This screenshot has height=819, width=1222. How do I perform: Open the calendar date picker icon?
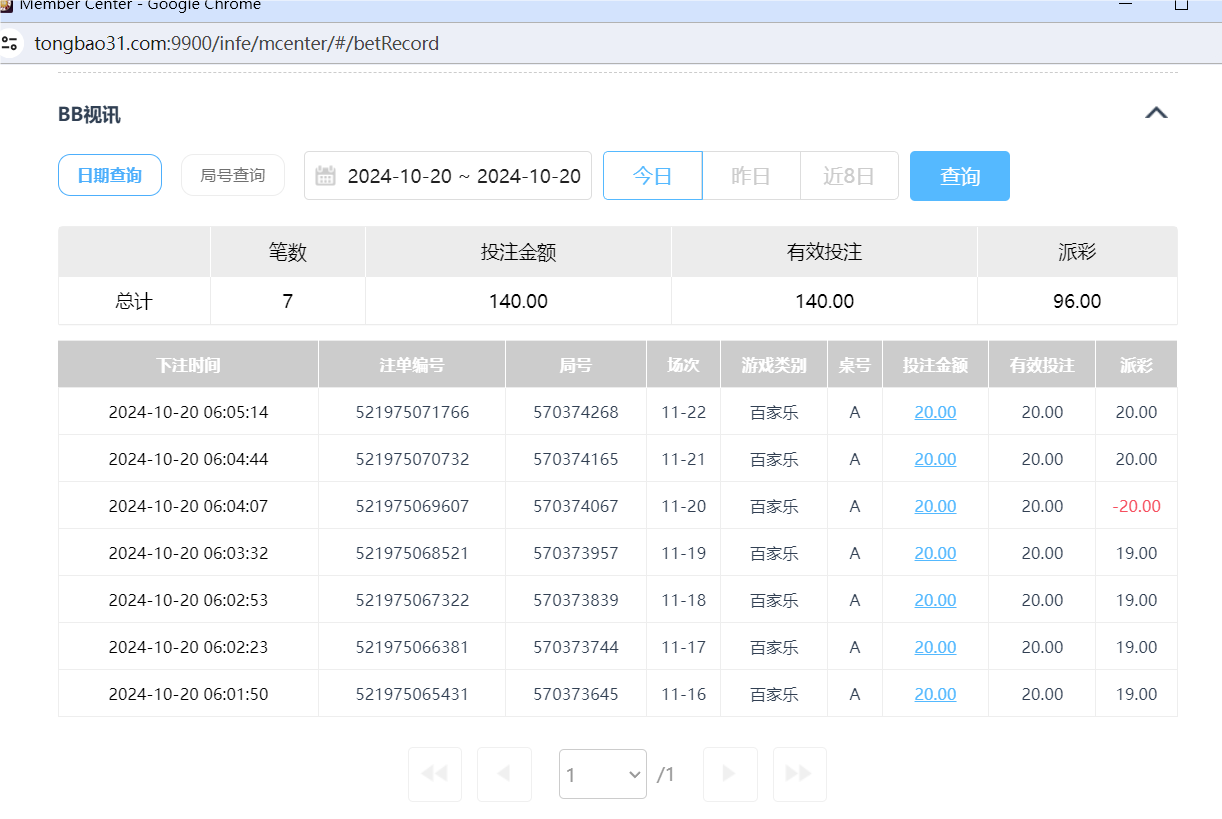point(325,175)
